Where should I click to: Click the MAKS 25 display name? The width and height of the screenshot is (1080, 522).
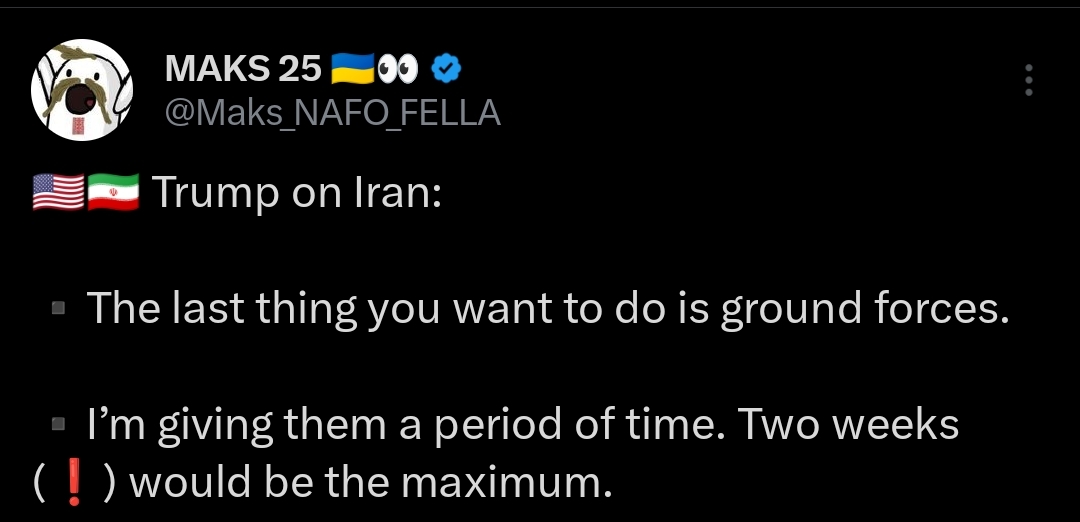click(x=242, y=69)
